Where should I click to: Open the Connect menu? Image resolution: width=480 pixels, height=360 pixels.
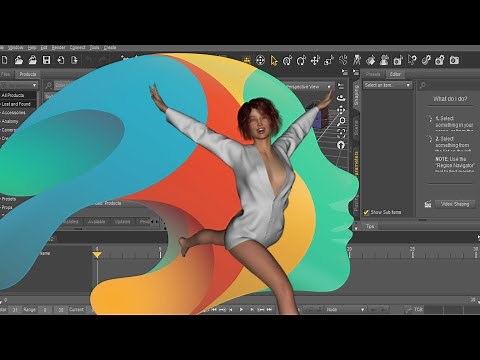77,48
